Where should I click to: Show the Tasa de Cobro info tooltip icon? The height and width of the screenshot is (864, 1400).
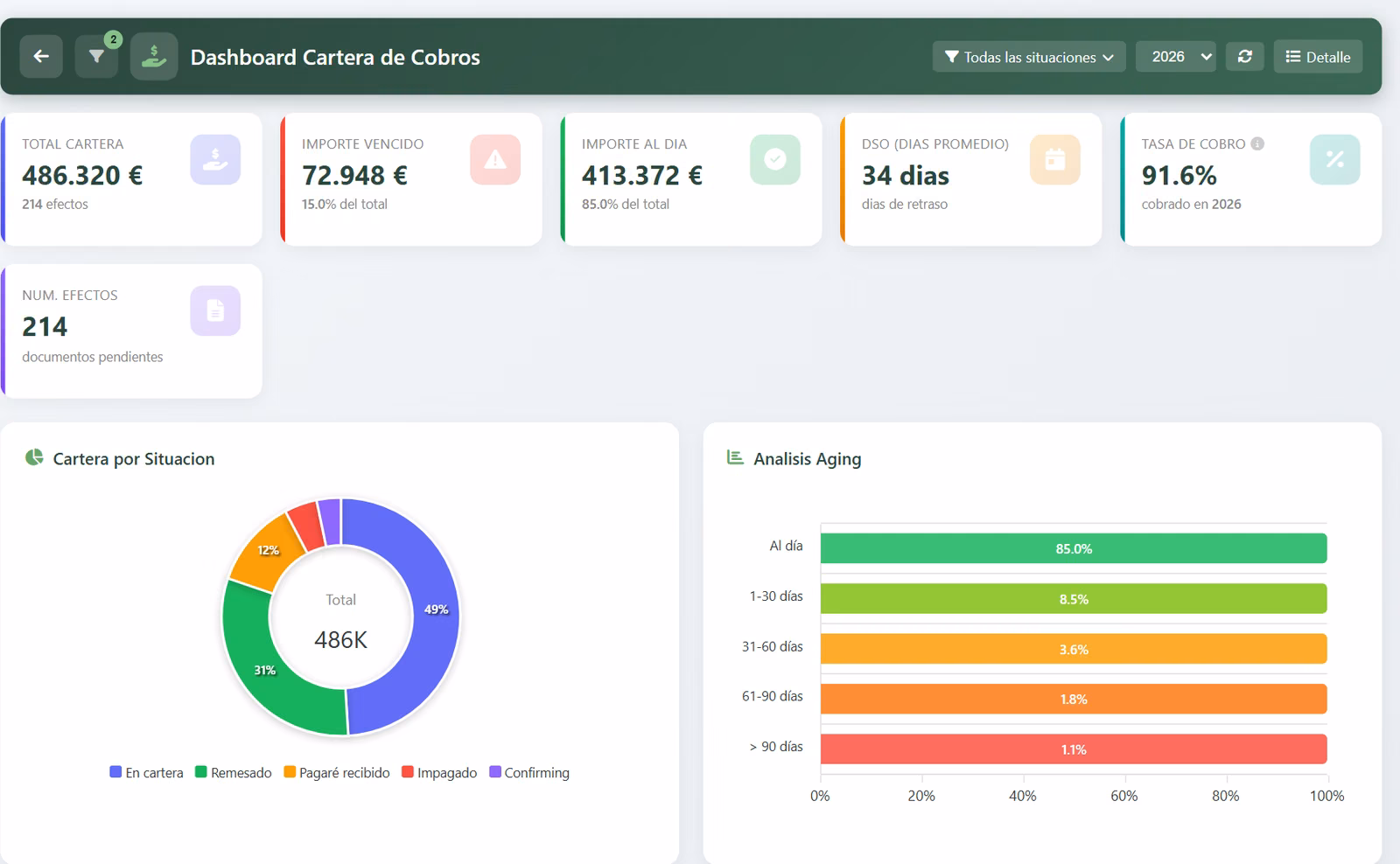pyautogui.click(x=1257, y=143)
